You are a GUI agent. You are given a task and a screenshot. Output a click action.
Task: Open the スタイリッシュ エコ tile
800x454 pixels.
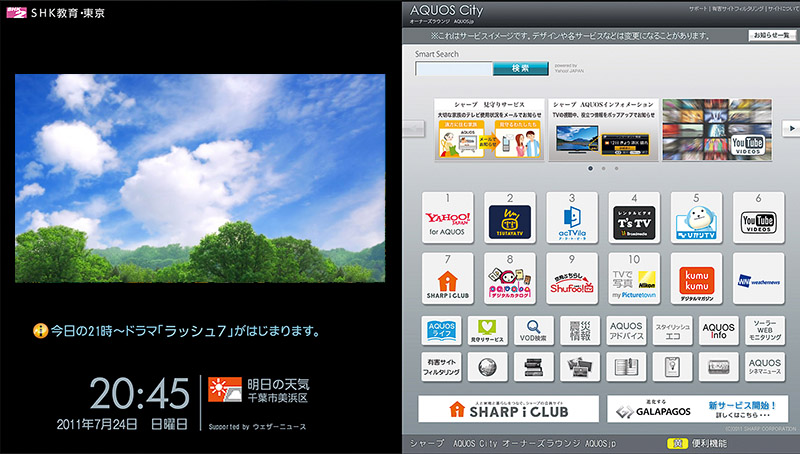[672, 331]
